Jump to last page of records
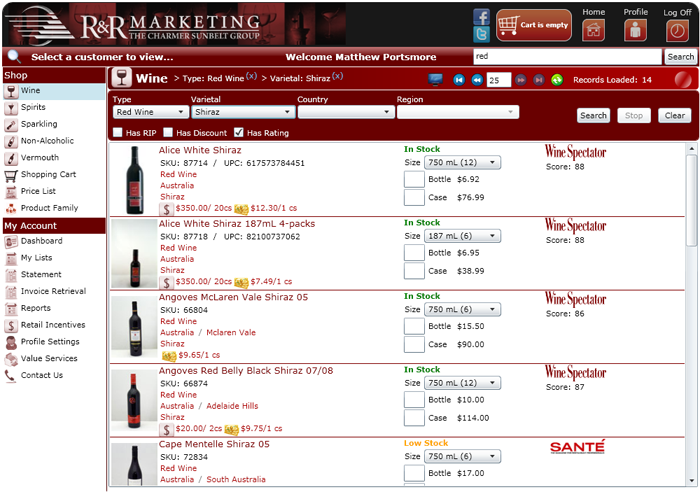 click(x=539, y=80)
